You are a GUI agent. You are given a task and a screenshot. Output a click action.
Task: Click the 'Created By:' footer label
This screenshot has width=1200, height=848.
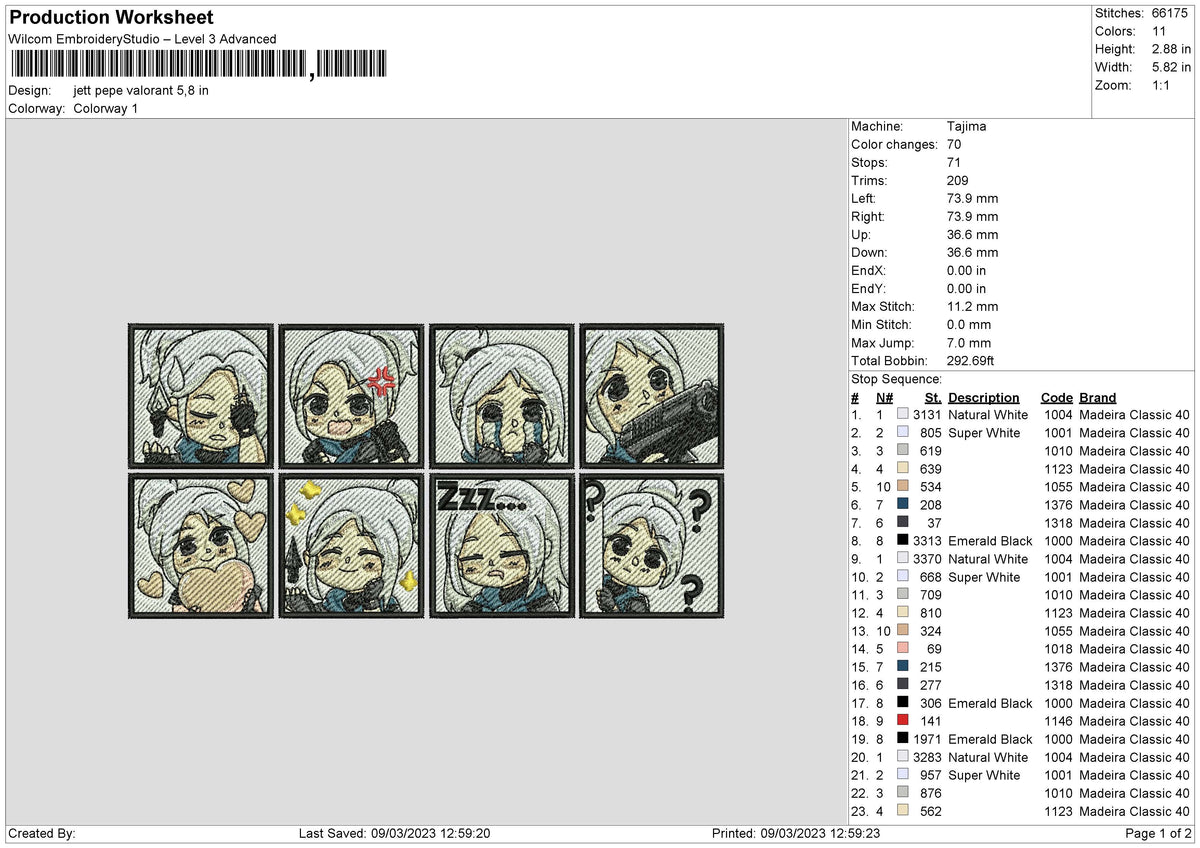[x=42, y=833]
